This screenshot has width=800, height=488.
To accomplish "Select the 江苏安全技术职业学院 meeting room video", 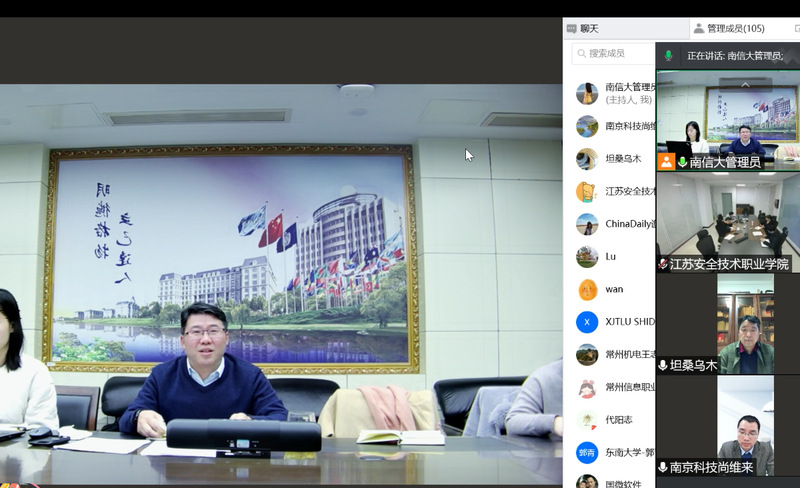I will click(x=728, y=215).
